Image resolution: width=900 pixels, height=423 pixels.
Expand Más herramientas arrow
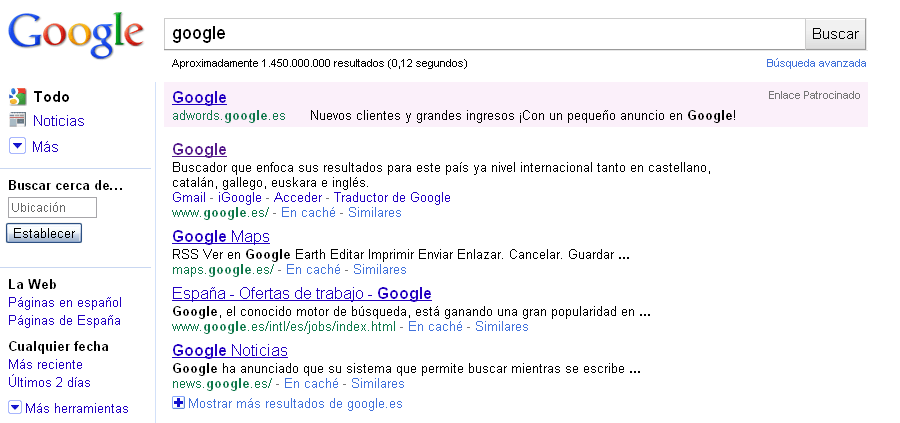tap(15, 408)
